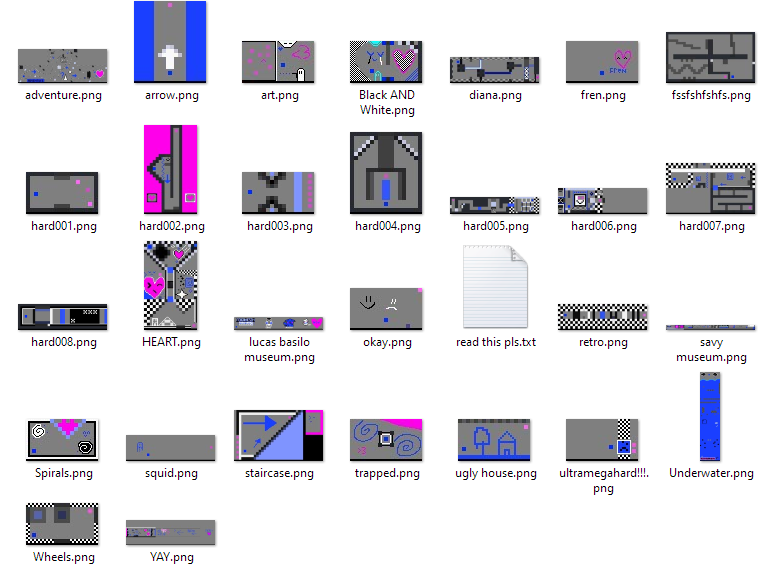Click the file name "retro.png"
The height and width of the screenshot is (580, 764).
(603, 342)
